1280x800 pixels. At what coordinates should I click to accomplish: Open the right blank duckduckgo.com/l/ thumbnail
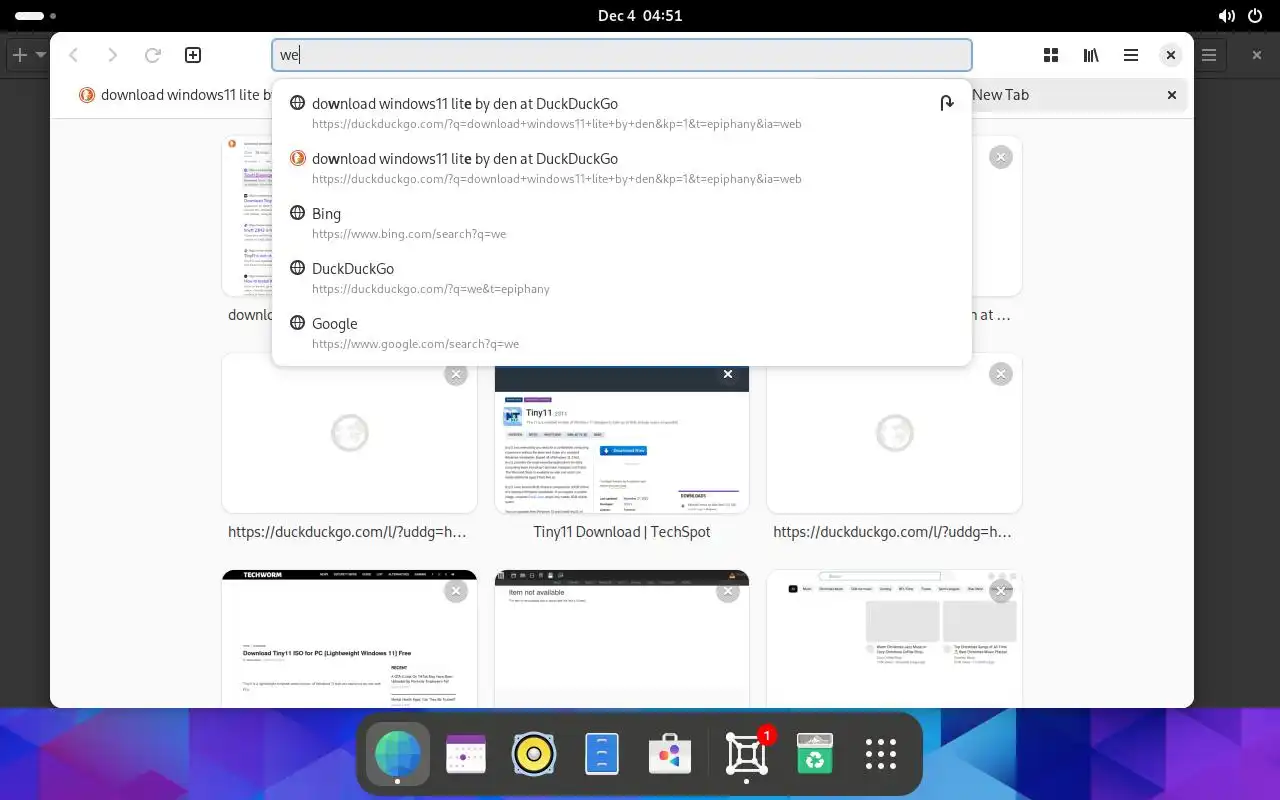click(x=894, y=434)
